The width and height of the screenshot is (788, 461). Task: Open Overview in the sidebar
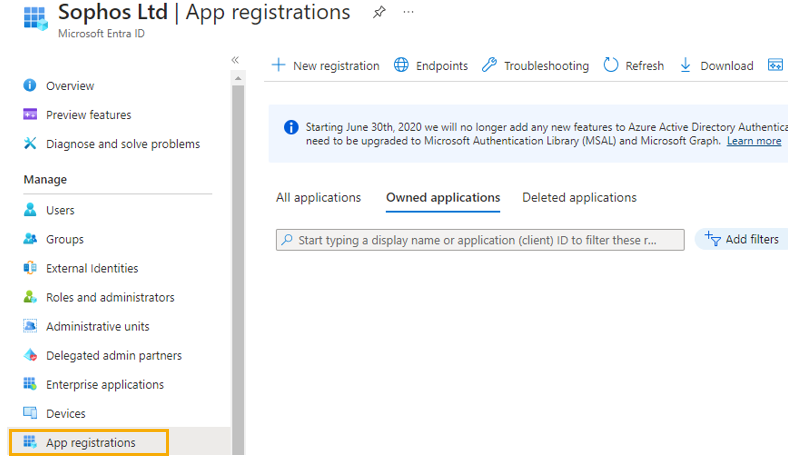70,86
